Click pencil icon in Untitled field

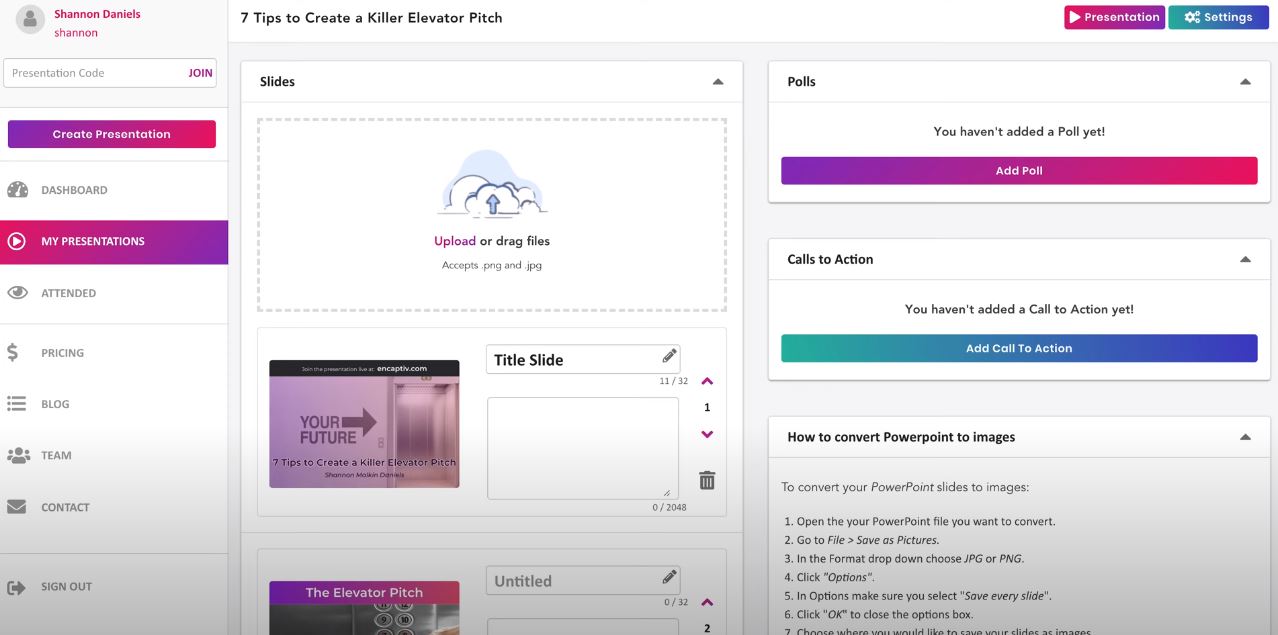[x=669, y=577]
